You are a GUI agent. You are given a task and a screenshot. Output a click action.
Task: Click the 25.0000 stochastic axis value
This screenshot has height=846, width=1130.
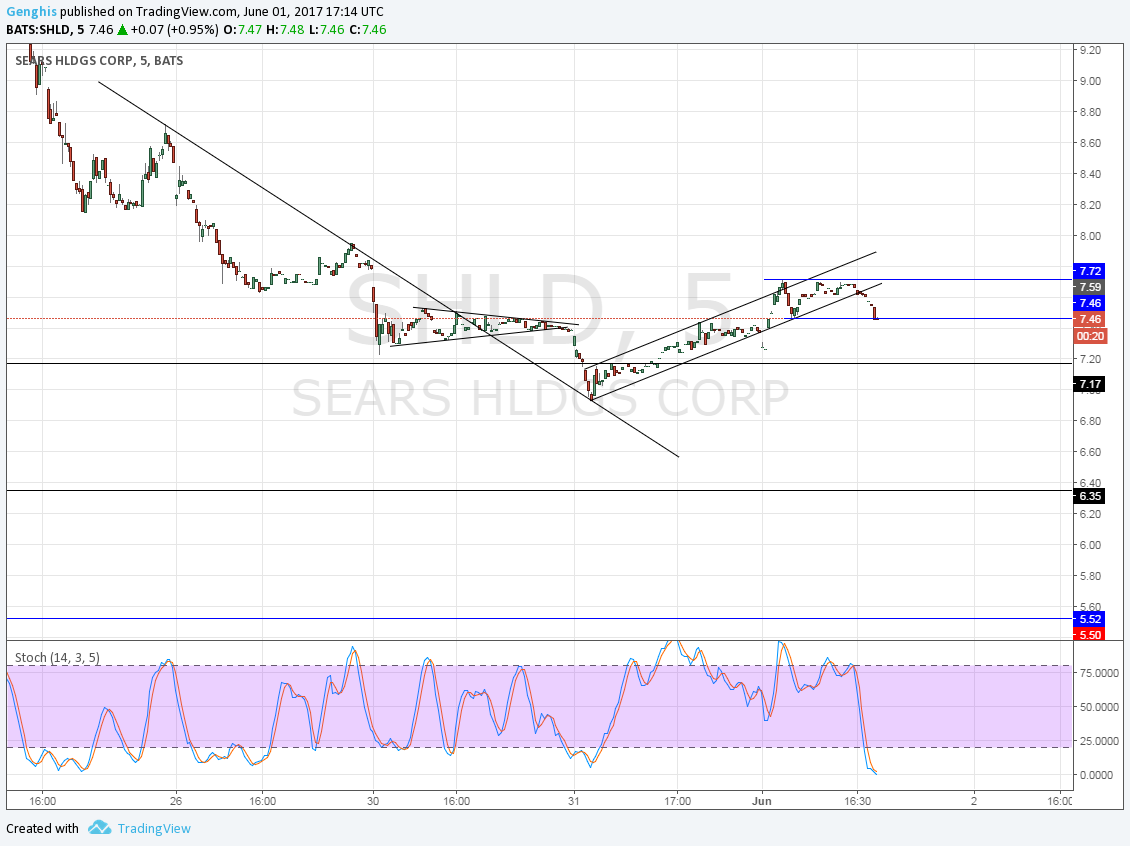tap(1098, 741)
